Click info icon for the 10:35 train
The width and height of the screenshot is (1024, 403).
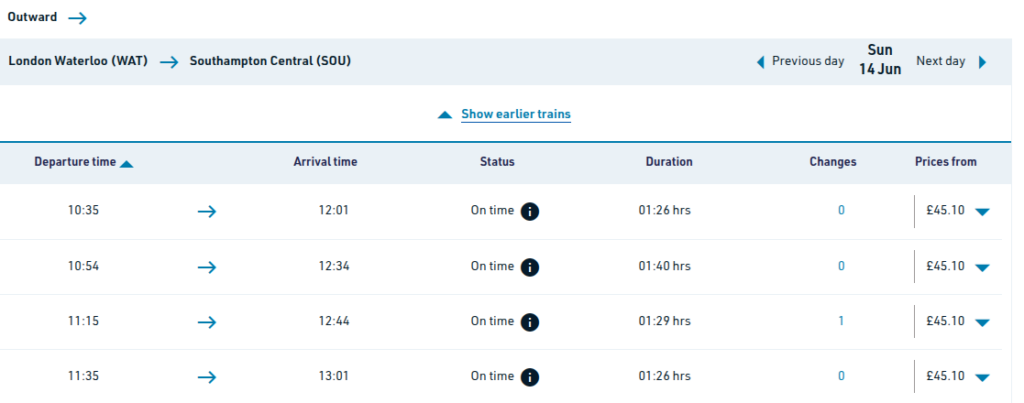click(x=530, y=212)
